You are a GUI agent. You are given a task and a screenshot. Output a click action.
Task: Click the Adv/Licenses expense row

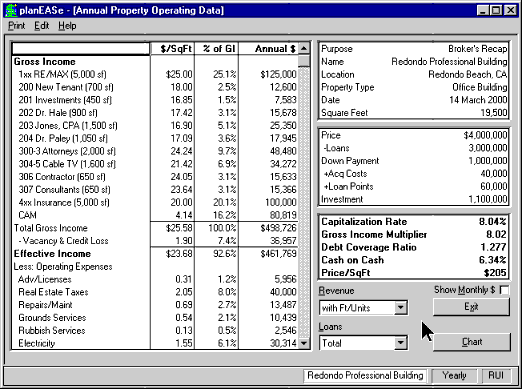[155, 279]
